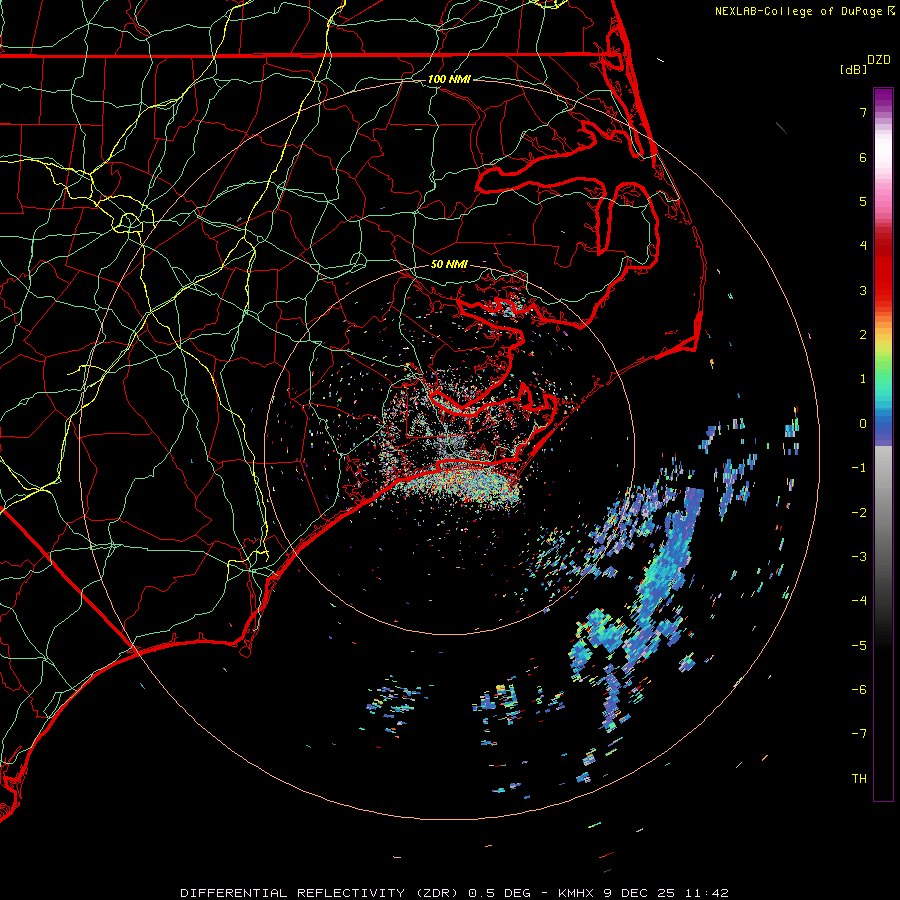The image size is (900, 900).
Task: Click the 6 value on the color scale
Action: pyautogui.click(x=863, y=157)
